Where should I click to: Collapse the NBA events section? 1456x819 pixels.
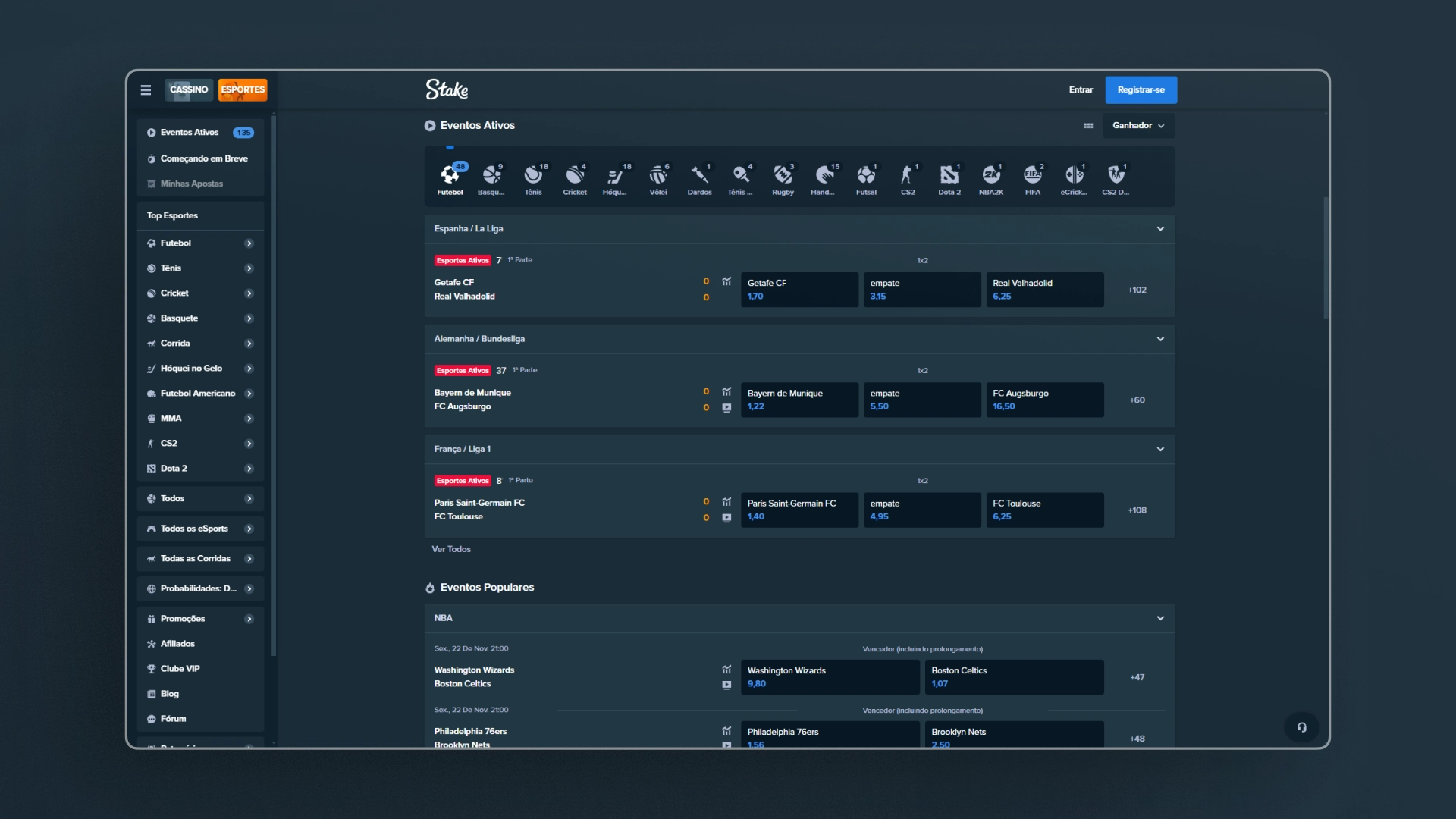[x=1159, y=618]
